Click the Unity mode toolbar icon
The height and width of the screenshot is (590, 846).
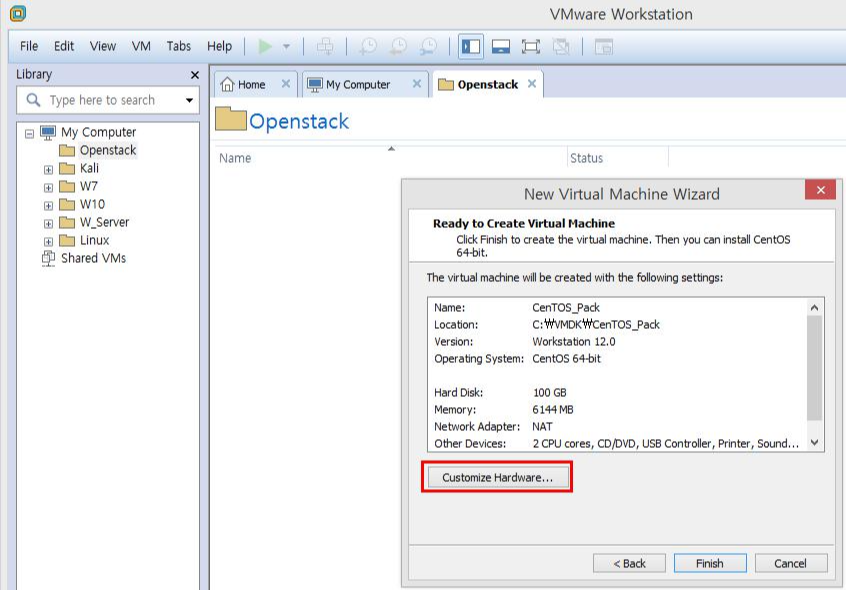561,46
